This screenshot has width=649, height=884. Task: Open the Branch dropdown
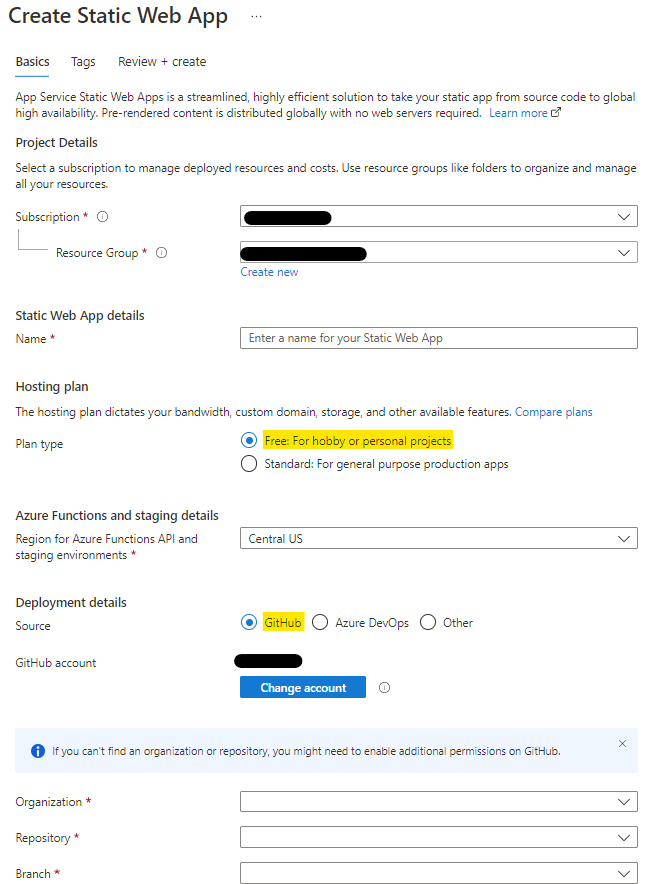[439, 873]
